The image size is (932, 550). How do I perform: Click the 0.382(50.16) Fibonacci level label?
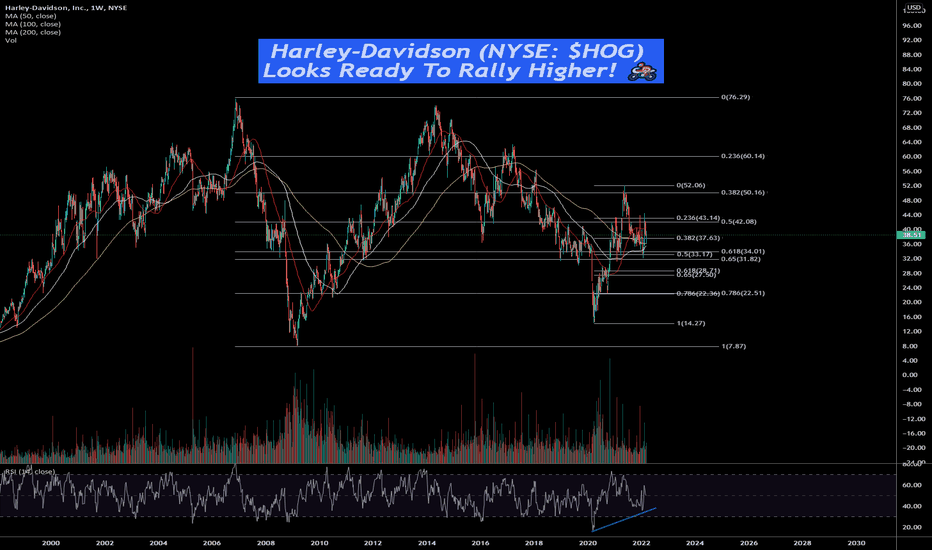coord(743,193)
